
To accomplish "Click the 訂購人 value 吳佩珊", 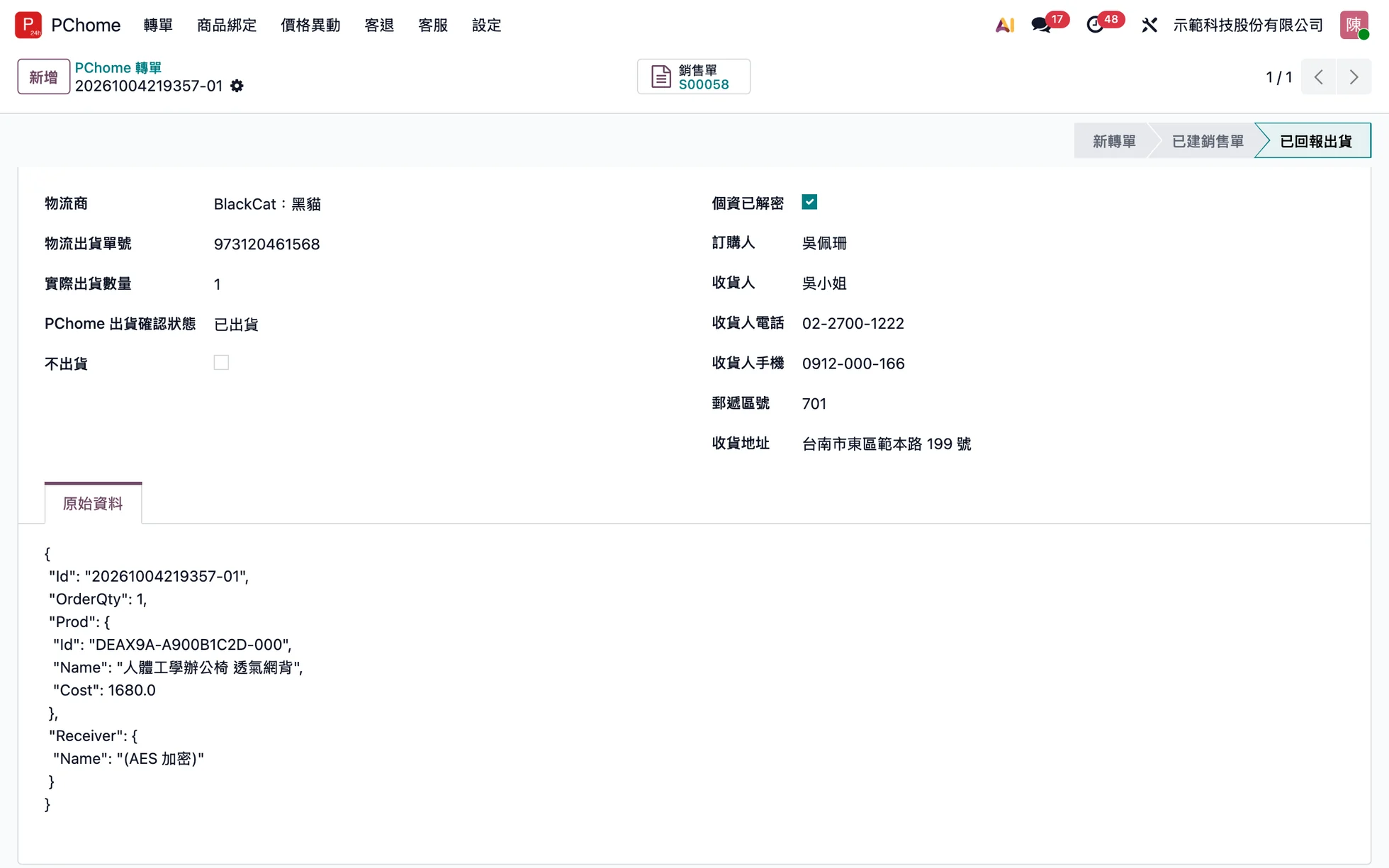I will 824,243.
